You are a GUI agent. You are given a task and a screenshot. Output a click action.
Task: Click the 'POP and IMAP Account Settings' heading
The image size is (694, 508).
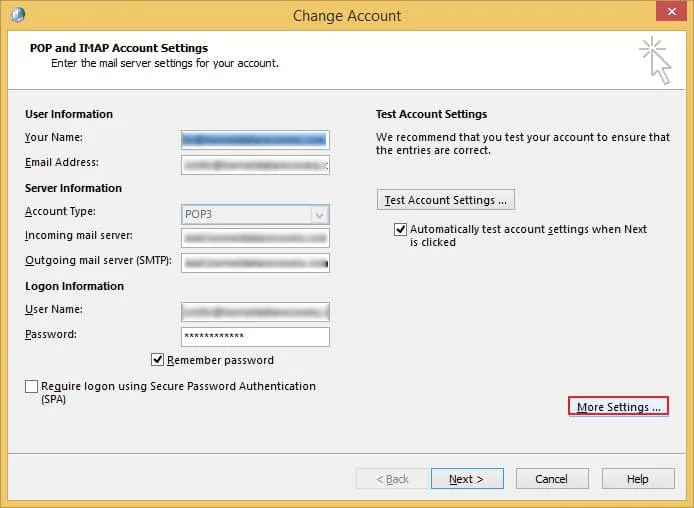(119, 48)
